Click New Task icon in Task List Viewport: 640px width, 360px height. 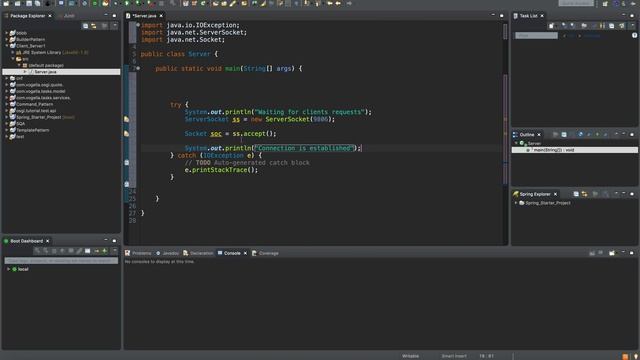[x=552, y=26]
